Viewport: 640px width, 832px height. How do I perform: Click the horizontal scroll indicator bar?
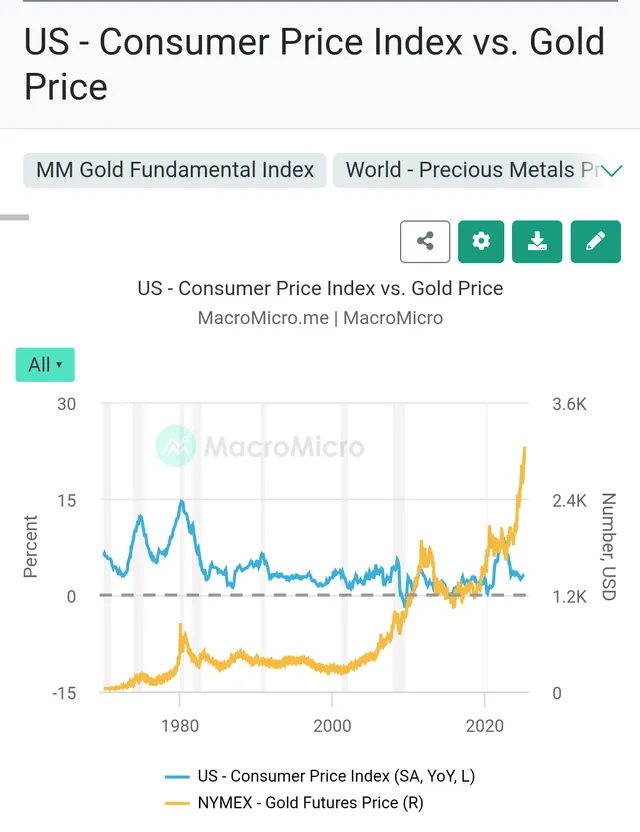click(15, 217)
